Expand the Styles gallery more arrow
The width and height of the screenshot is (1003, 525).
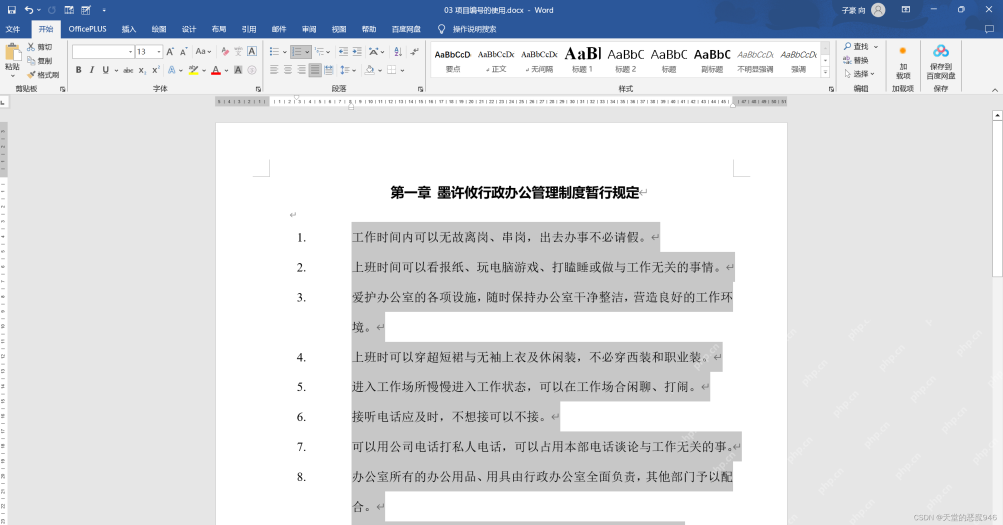[826, 72]
